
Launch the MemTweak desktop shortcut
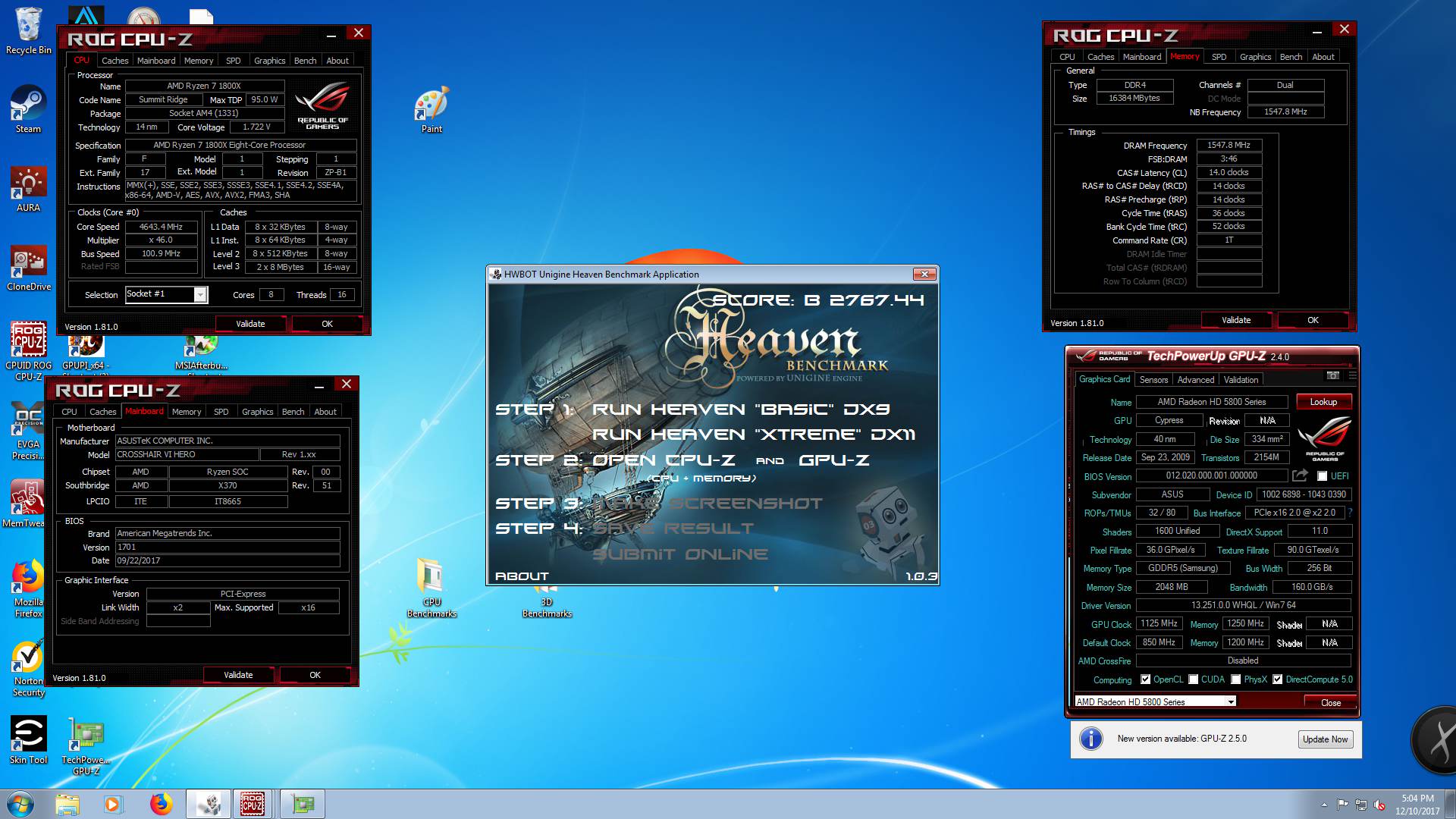tap(27, 503)
